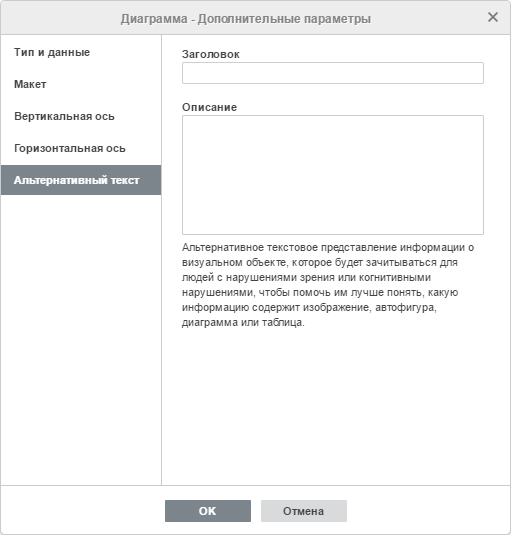The image size is (511, 535).
Task: Click the Описание field label
Action: (x=209, y=107)
